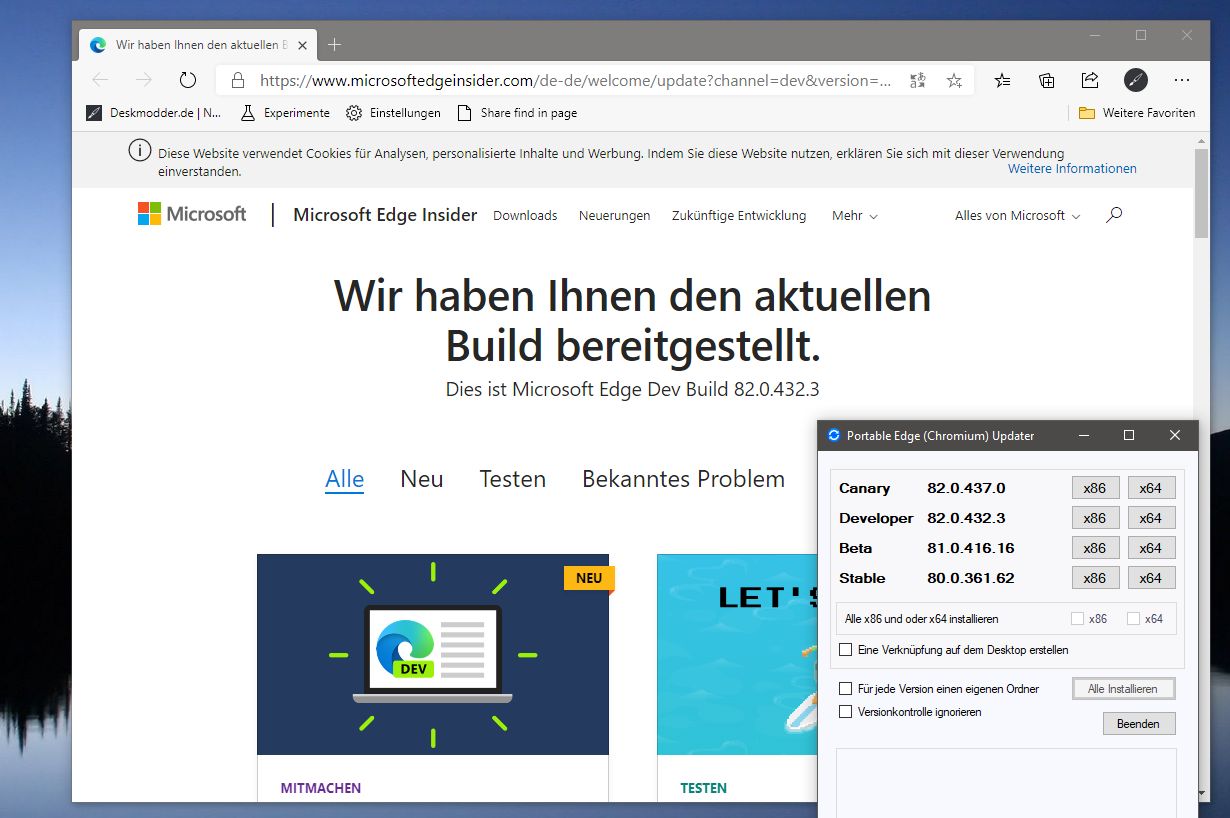
Task: Install Canary x86 build
Action: 1095,488
